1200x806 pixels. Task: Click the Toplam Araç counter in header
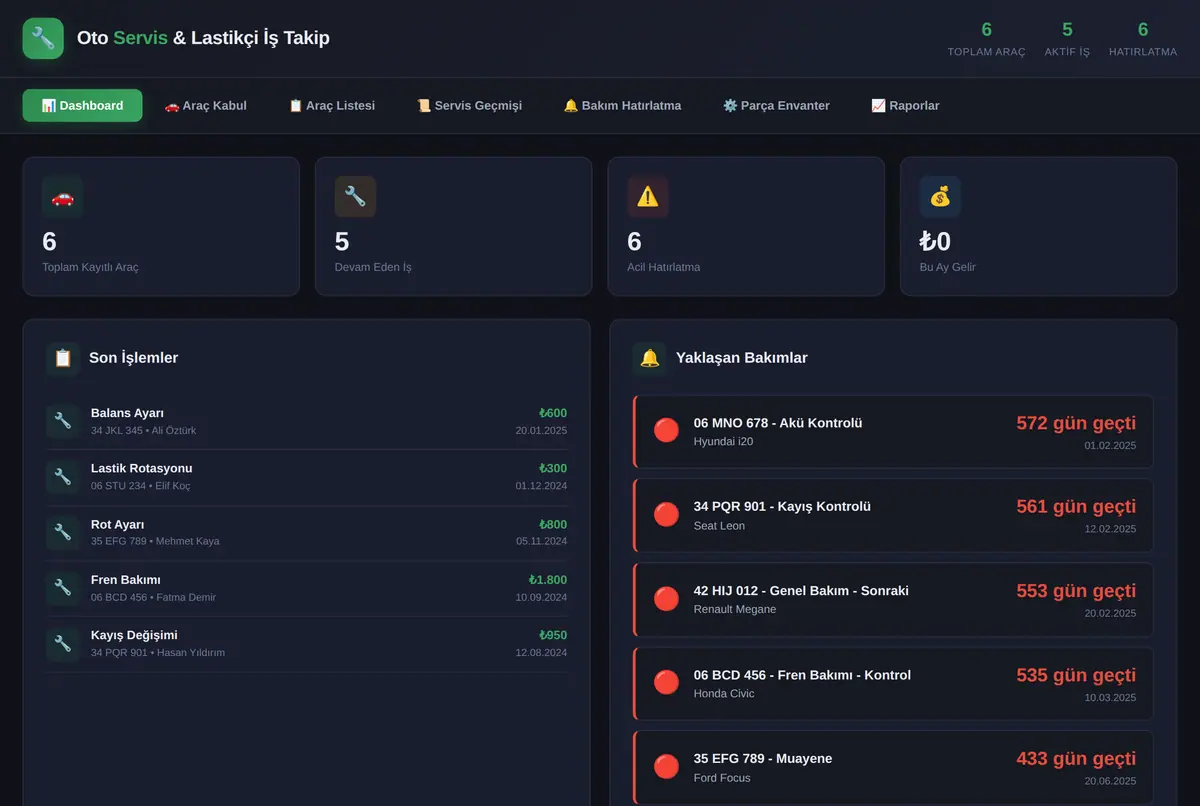pos(987,38)
